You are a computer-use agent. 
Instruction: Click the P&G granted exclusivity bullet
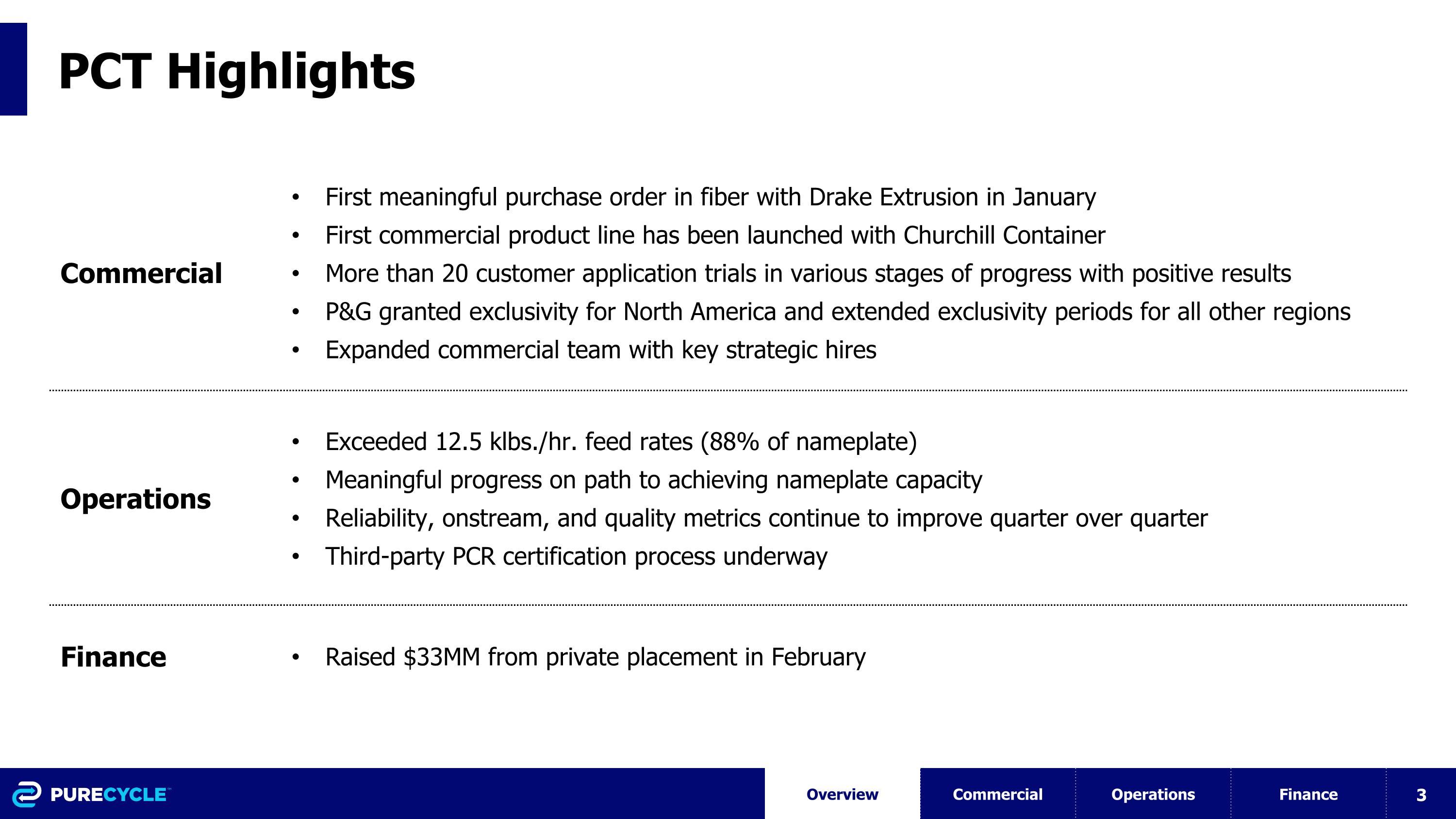tap(838, 312)
